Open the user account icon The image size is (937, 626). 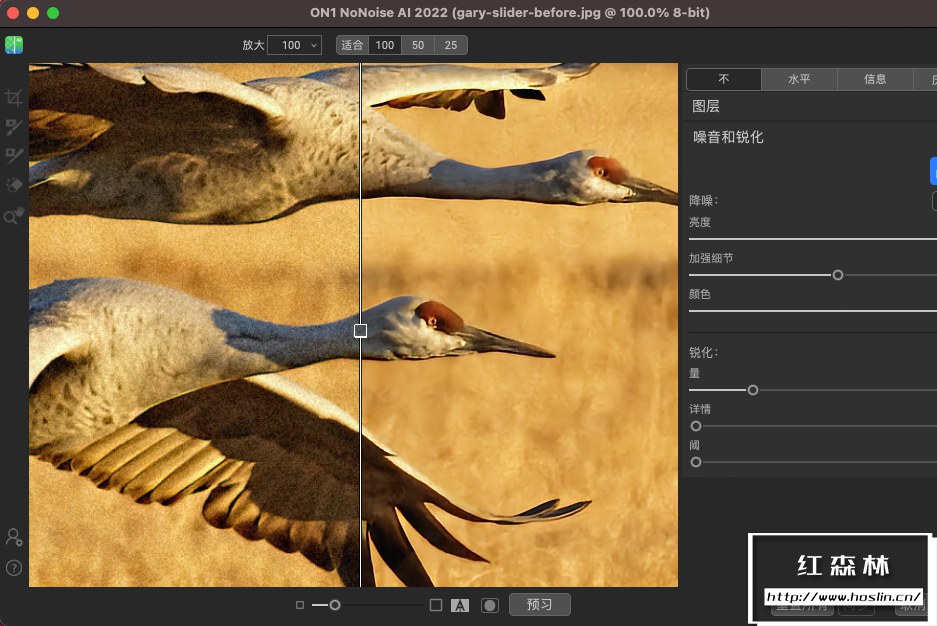tap(14, 538)
